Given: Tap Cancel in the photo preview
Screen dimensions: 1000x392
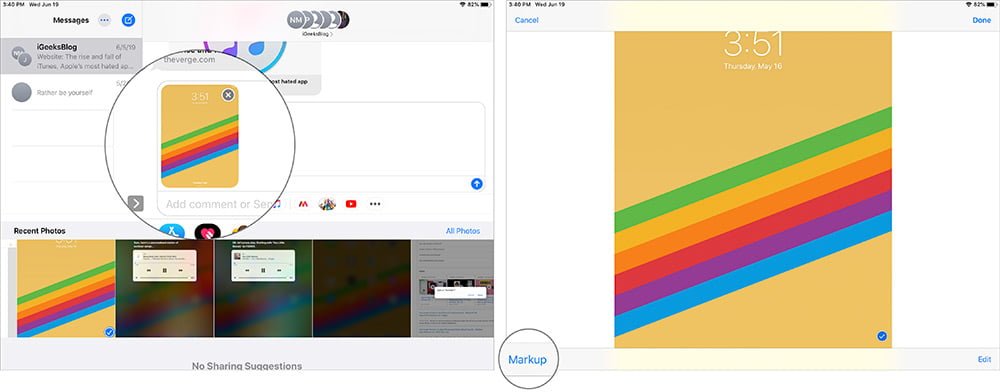Looking at the screenshot, I should coord(526,20).
